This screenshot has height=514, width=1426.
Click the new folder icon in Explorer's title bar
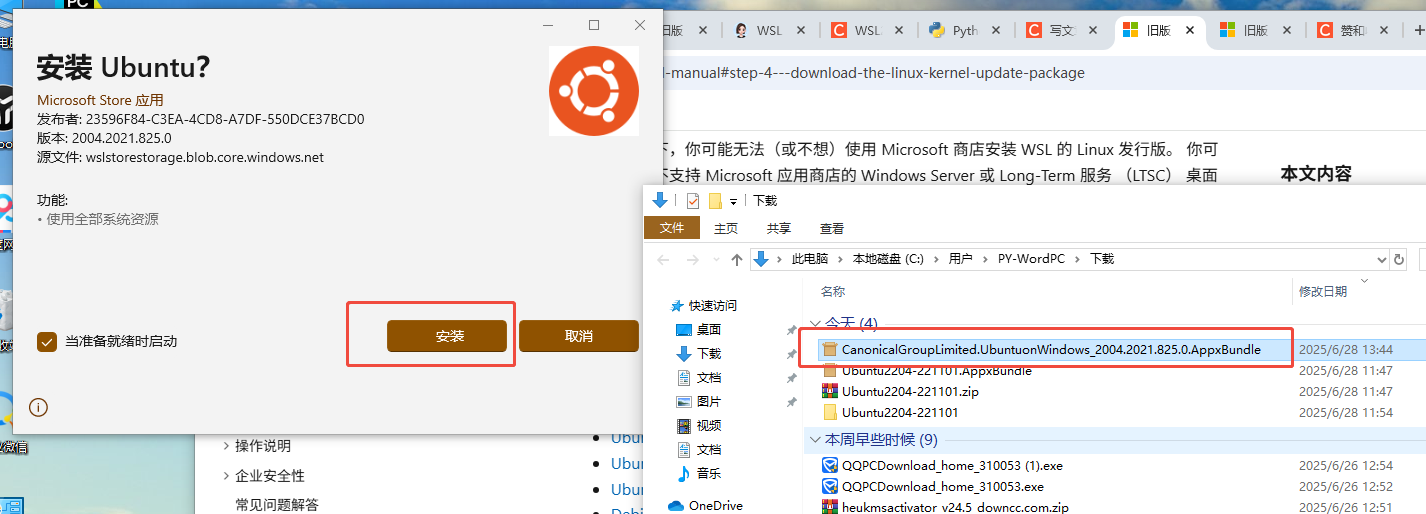click(715, 201)
